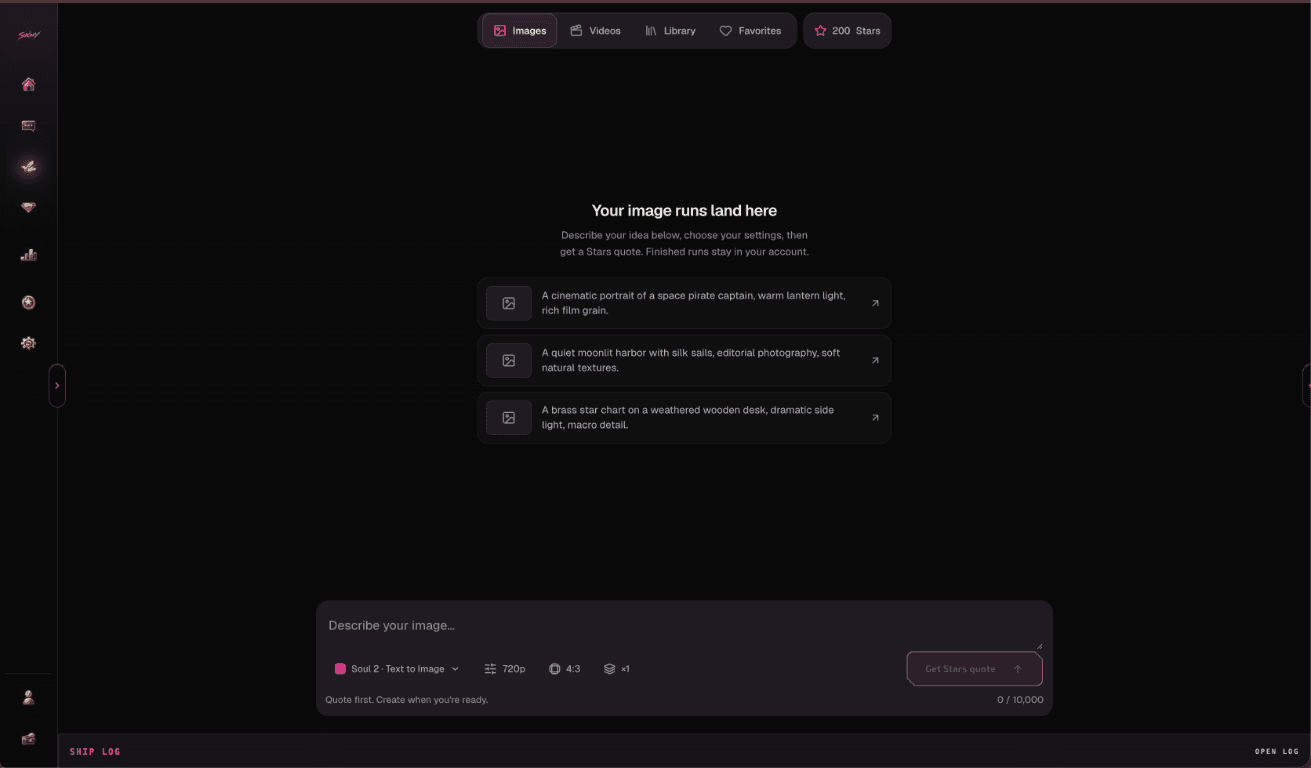Use the space pirate captain prompt suggestion
Viewport: 1311px width, 768px height.
[684, 303]
